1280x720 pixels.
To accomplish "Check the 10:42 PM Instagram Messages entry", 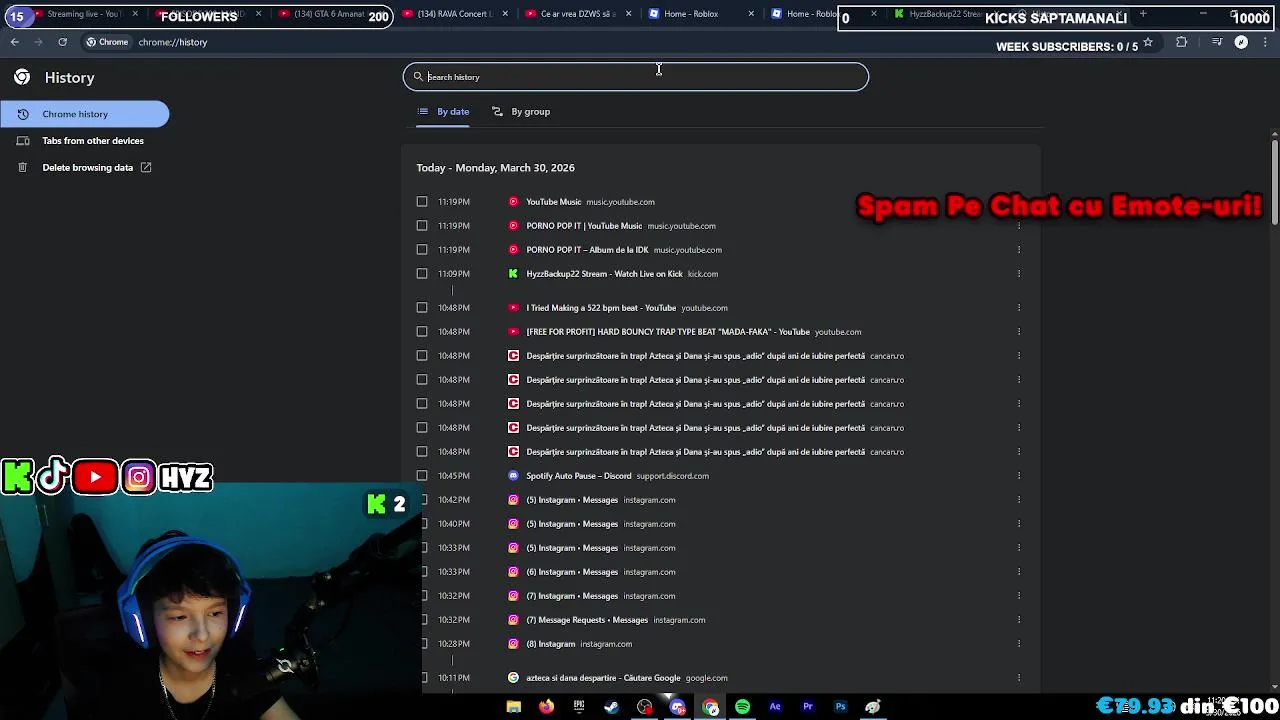I will click(x=422, y=500).
